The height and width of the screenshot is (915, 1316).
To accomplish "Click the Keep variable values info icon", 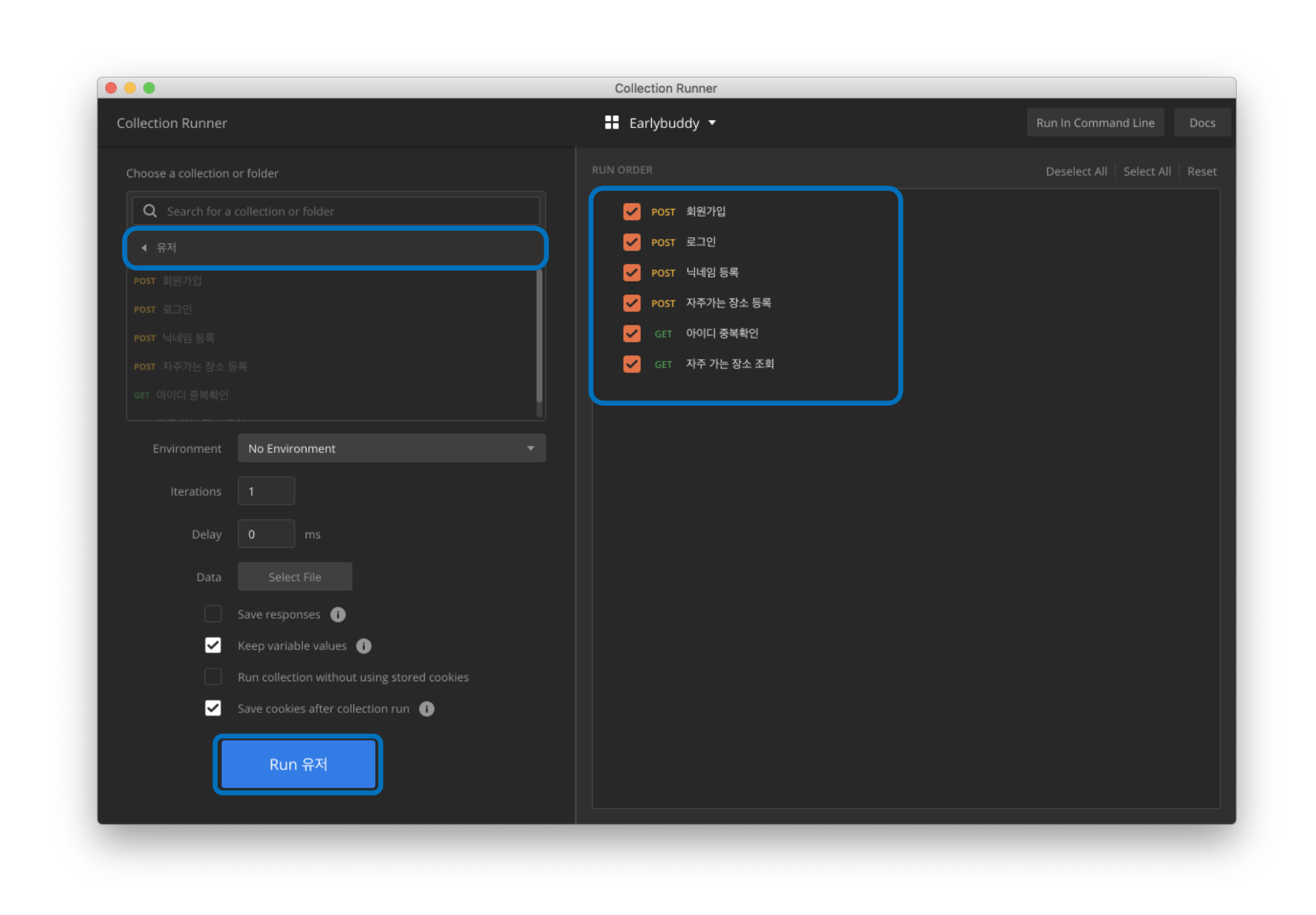I will click(364, 646).
